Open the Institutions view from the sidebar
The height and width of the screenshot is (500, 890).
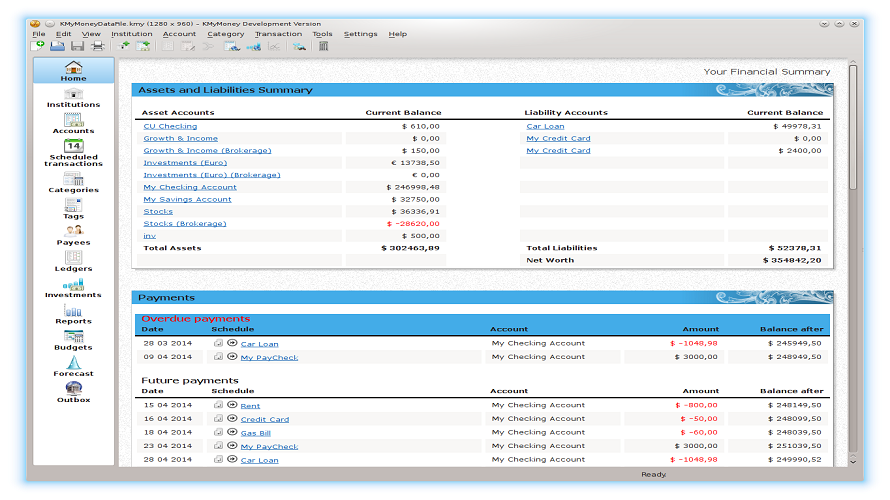coord(73,97)
